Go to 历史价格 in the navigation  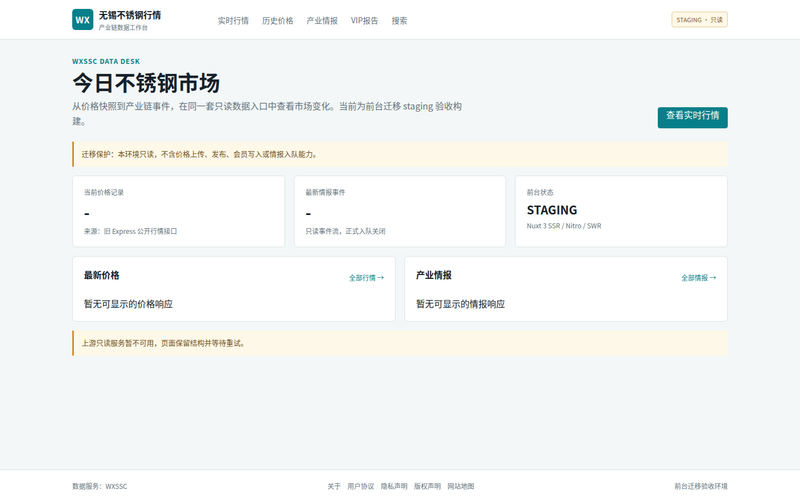[278, 21]
